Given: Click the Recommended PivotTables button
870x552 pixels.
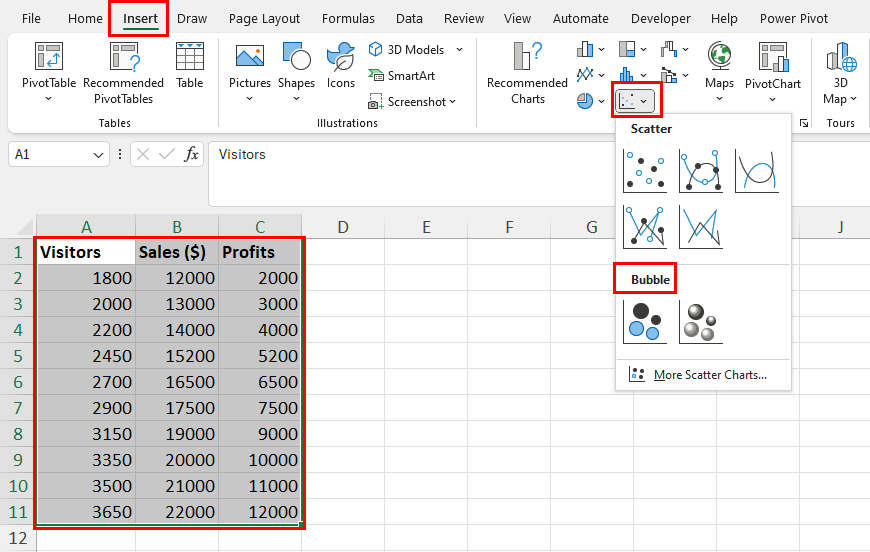Looking at the screenshot, I should [x=123, y=73].
